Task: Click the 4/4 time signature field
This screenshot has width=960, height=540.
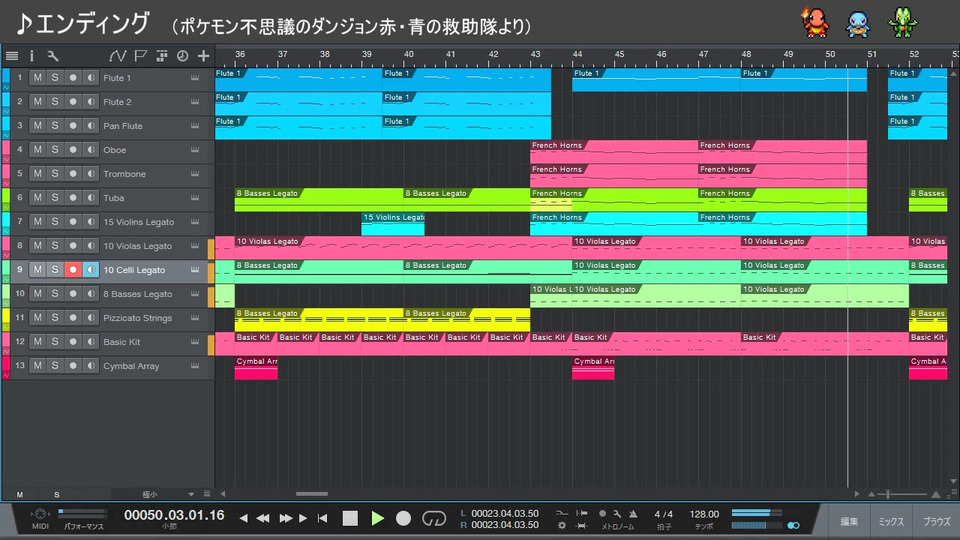Action: [664, 514]
